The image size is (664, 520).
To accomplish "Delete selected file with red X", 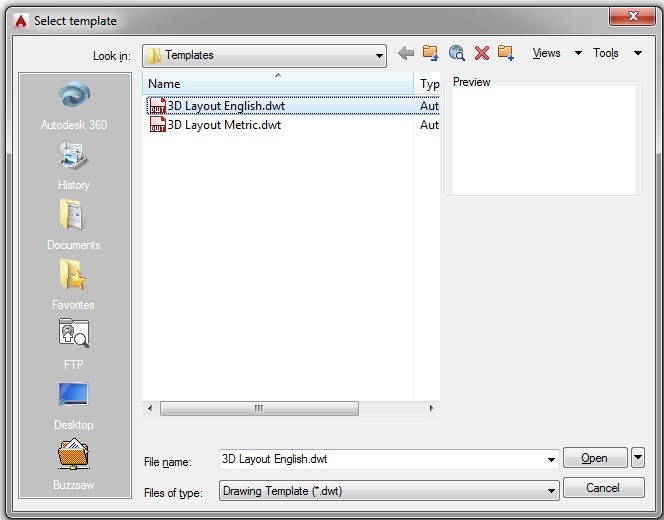I will pyautogui.click(x=481, y=53).
